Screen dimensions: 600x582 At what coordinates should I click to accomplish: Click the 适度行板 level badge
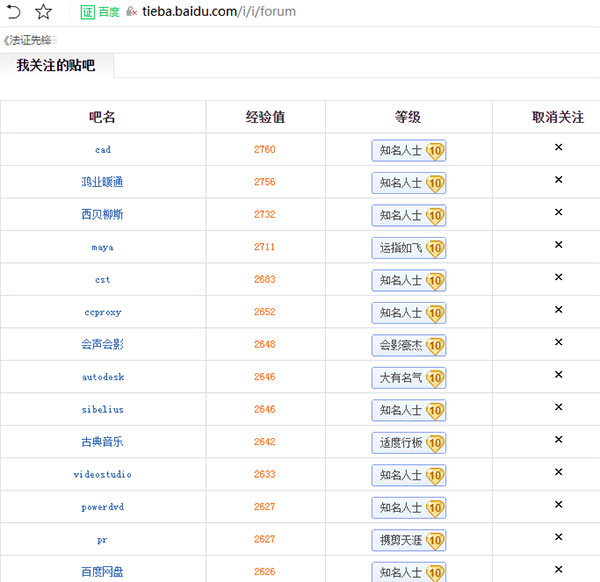point(409,443)
